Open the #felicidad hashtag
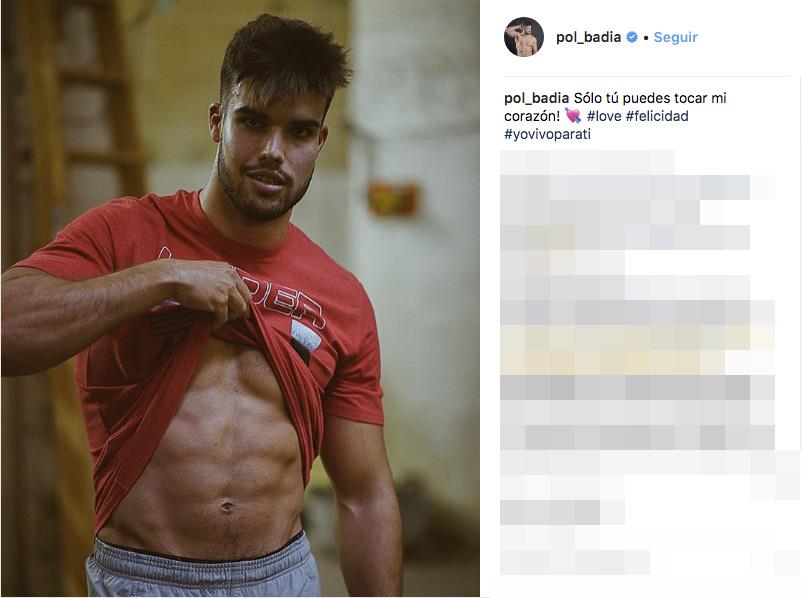The height and width of the screenshot is (598, 802). click(x=657, y=116)
